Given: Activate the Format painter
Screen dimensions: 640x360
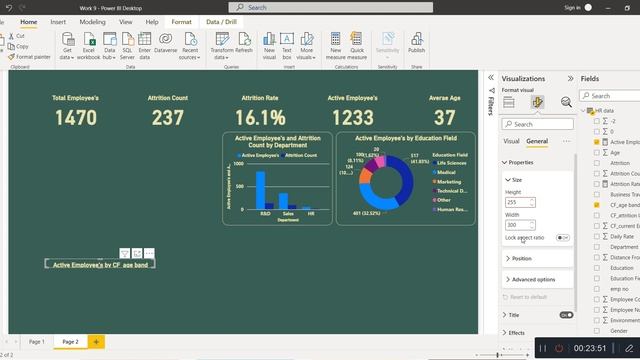Looking at the screenshot, I should point(29,57).
